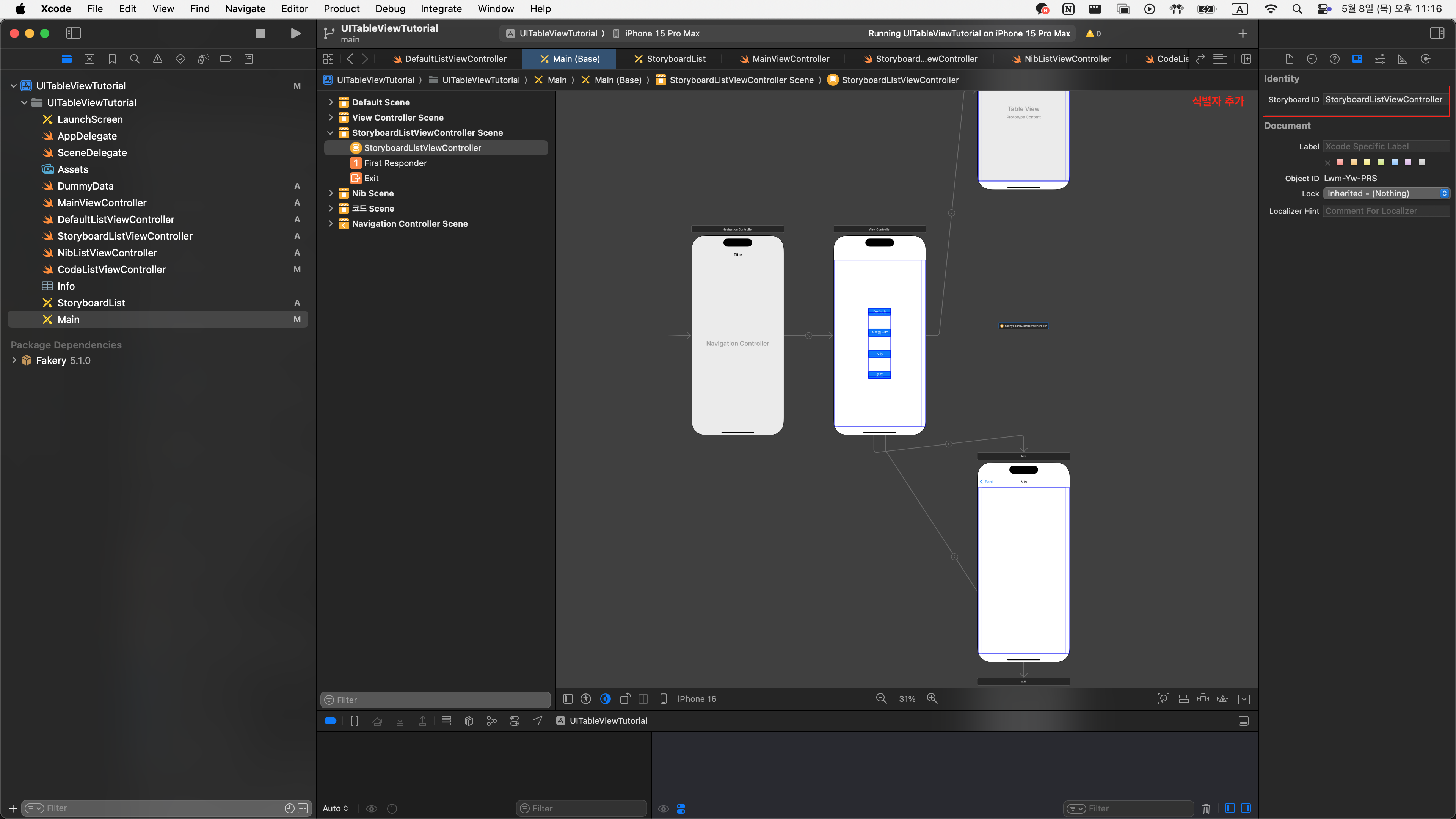Click the Embed In button on canvas

pos(1244,698)
